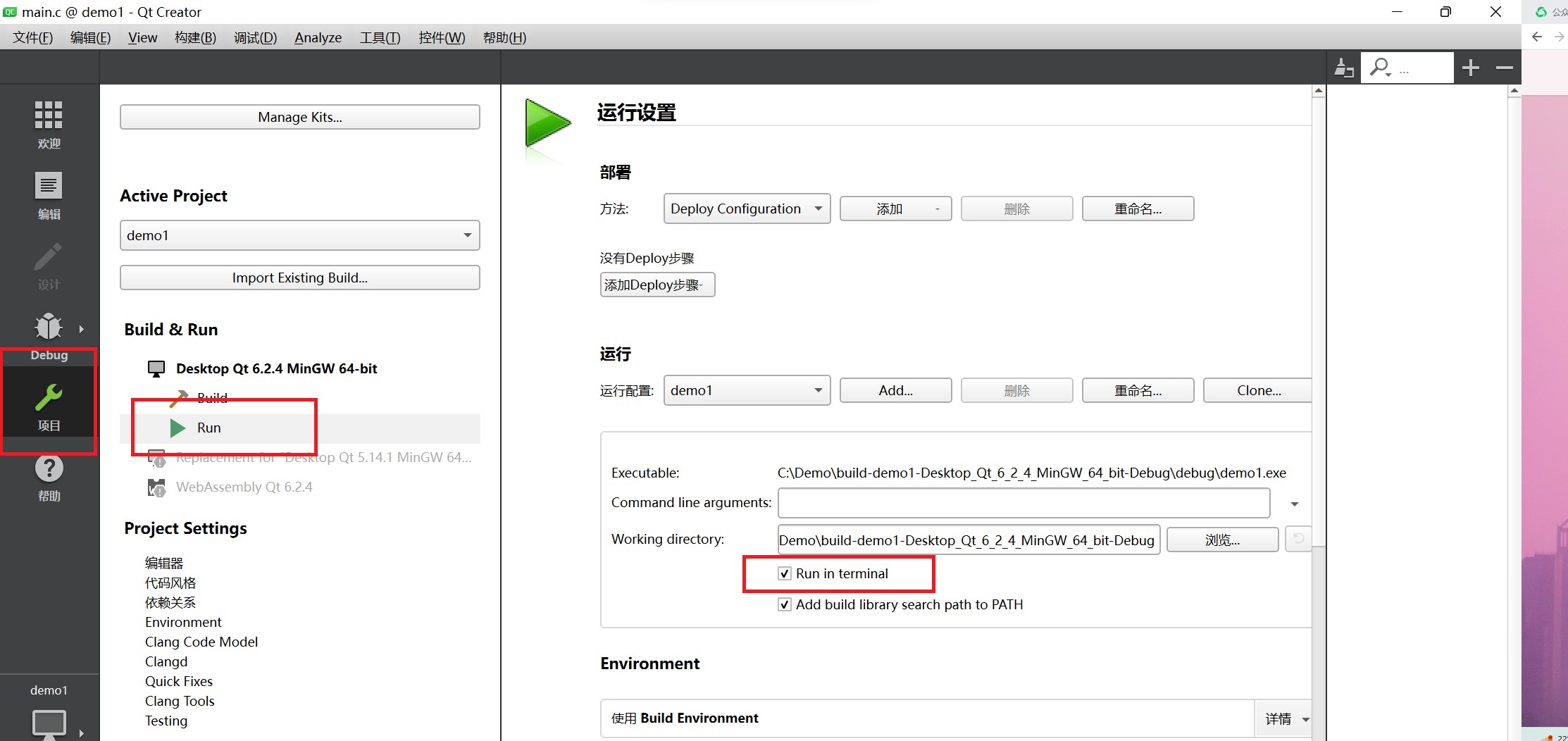Click the Working directory input field
The image size is (1568, 741).
(x=969, y=540)
